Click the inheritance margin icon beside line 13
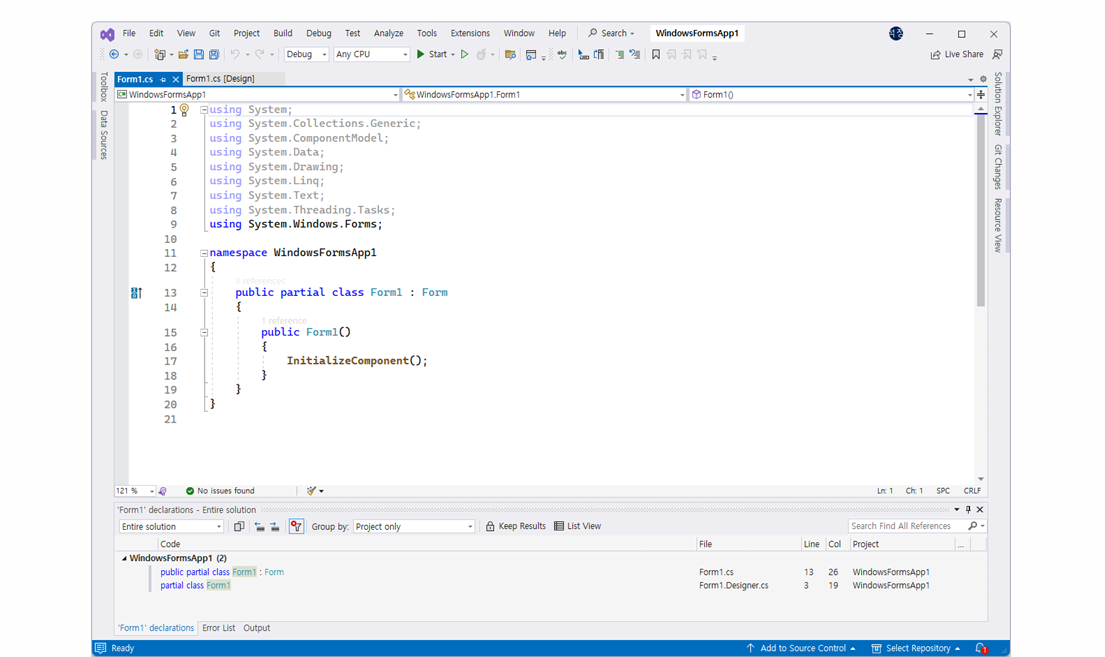This screenshot has height=657, width=1105. pos(136,293)
